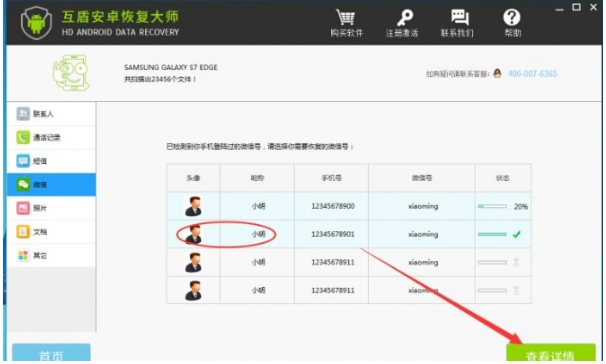
Task: Click avatar in the last table row
Action: (x=193, y=290)
